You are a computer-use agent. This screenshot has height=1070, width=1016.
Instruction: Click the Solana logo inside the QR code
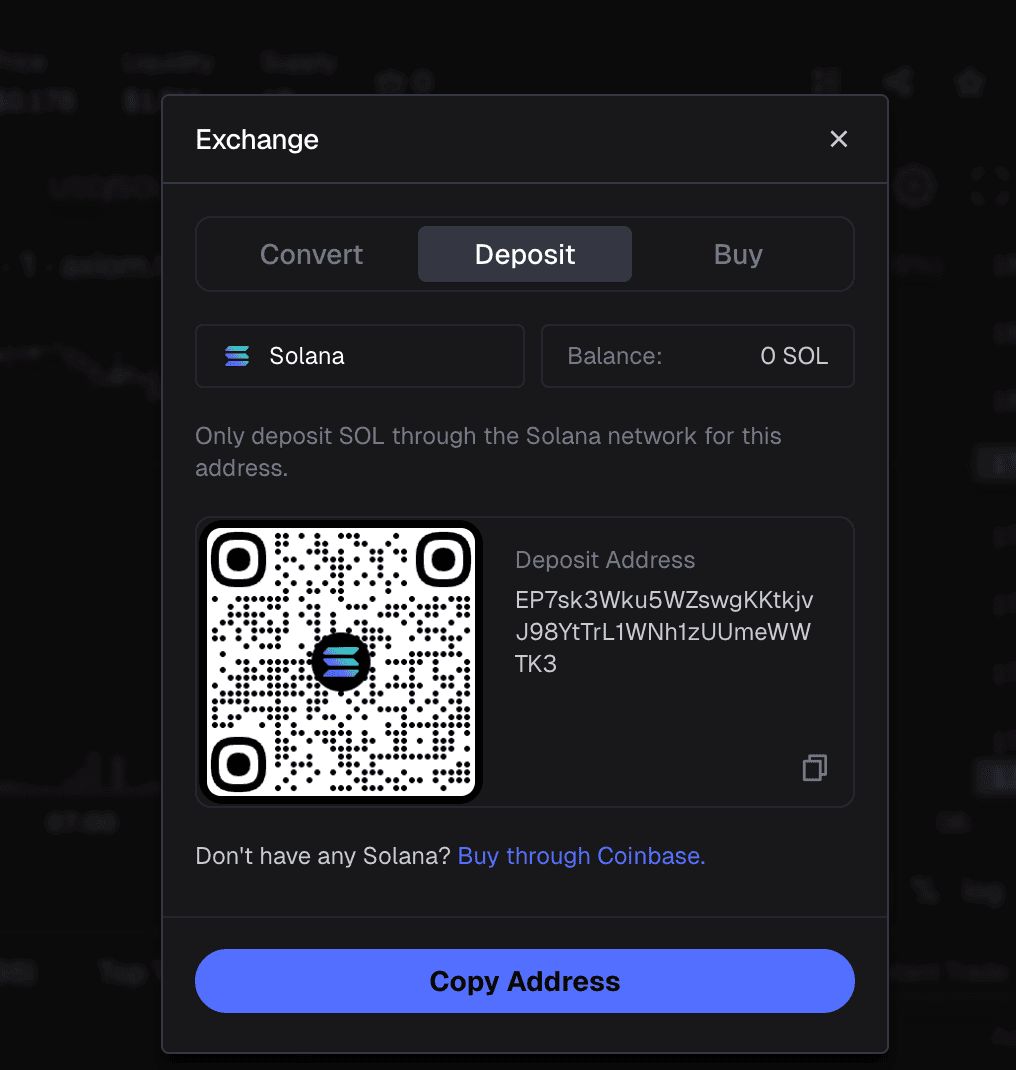point(340,662)
